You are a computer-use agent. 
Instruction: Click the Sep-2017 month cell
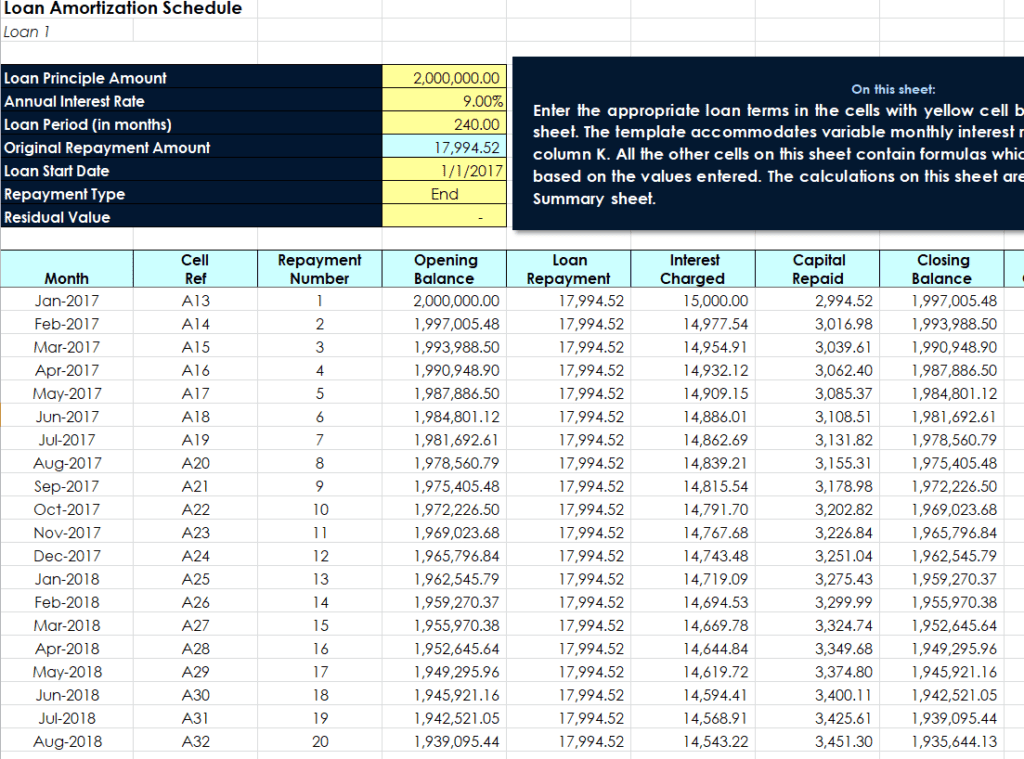67,486
